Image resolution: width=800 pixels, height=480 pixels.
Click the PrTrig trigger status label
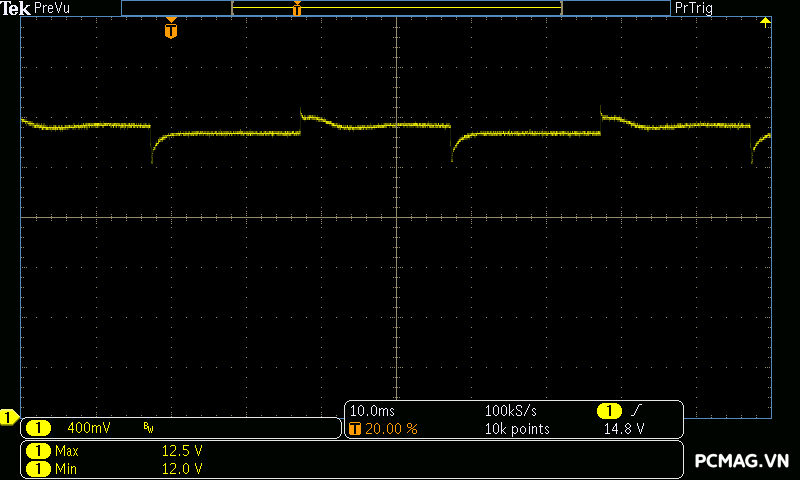pyautogui.click(x=696, y=8)
